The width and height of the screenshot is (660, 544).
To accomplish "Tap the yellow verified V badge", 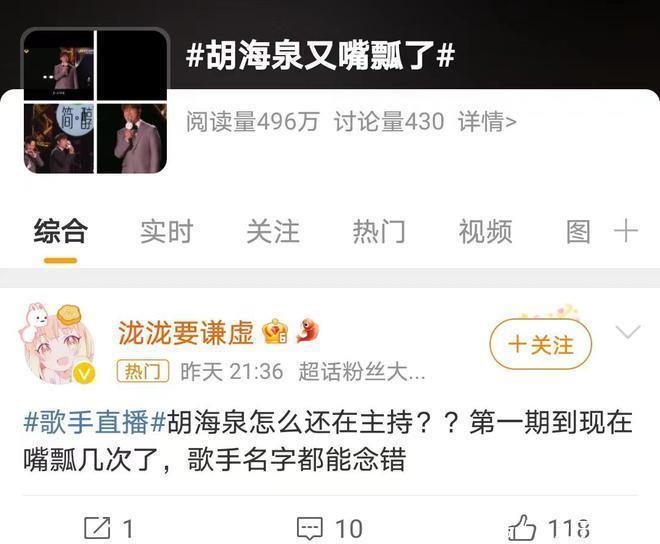I will click(x=84, y=373).
